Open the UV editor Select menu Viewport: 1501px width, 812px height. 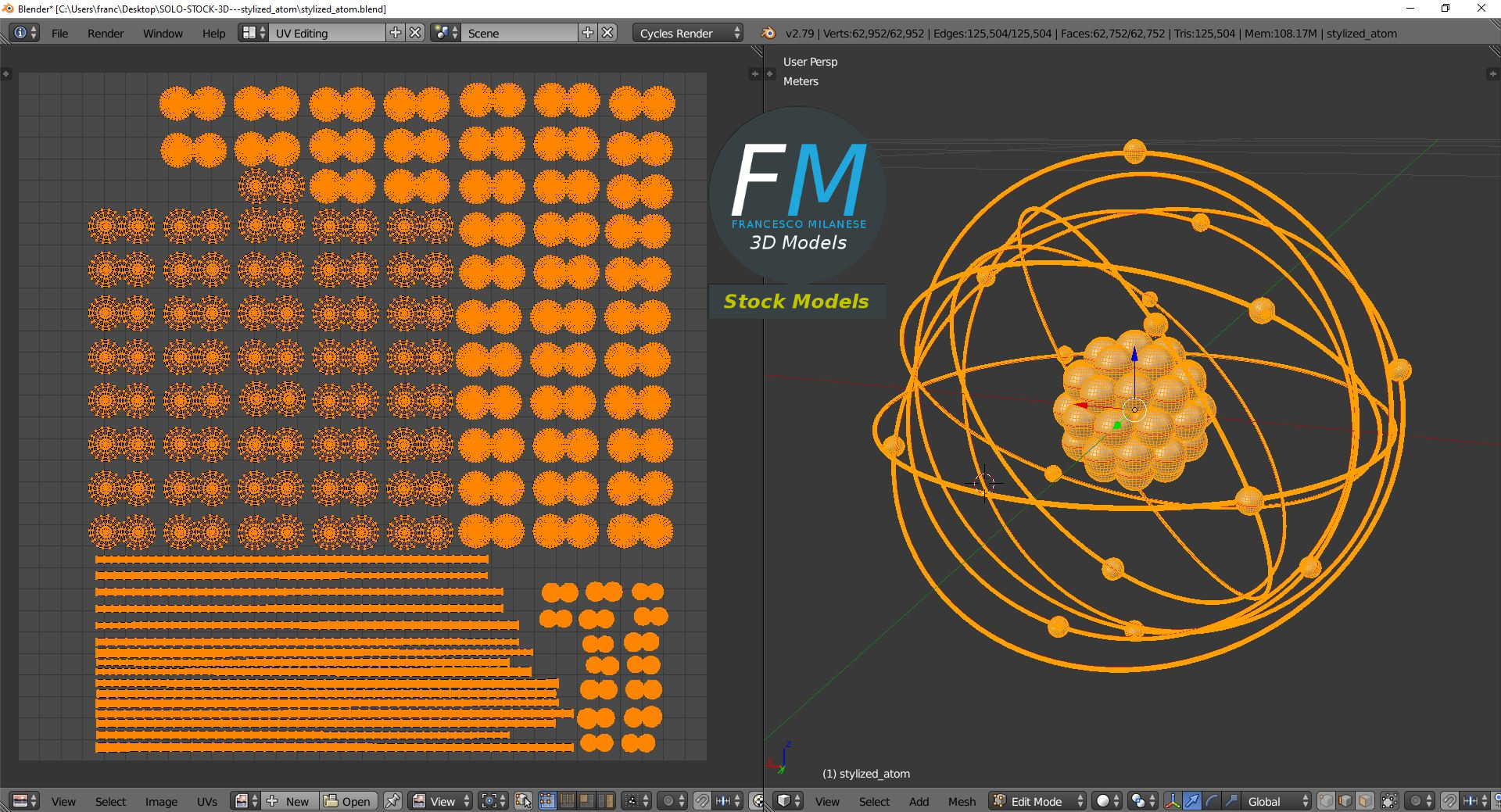(x=110, y=801)
